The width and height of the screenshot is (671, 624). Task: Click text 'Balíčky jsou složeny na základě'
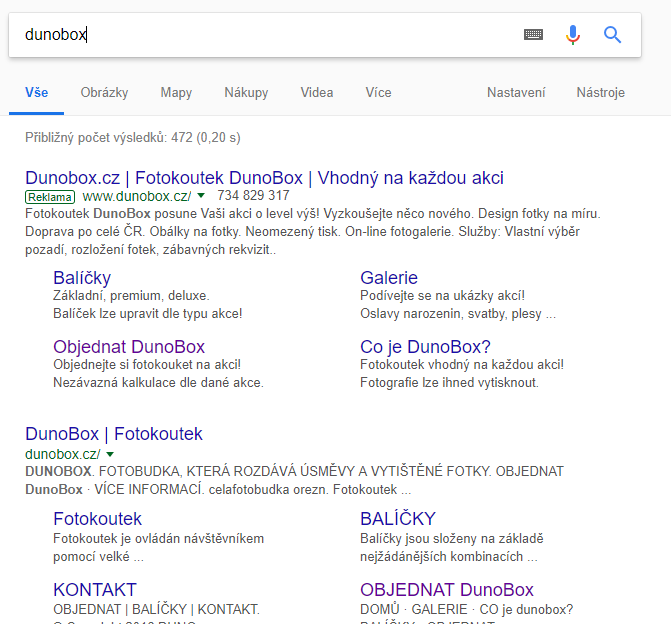point(452,538)
